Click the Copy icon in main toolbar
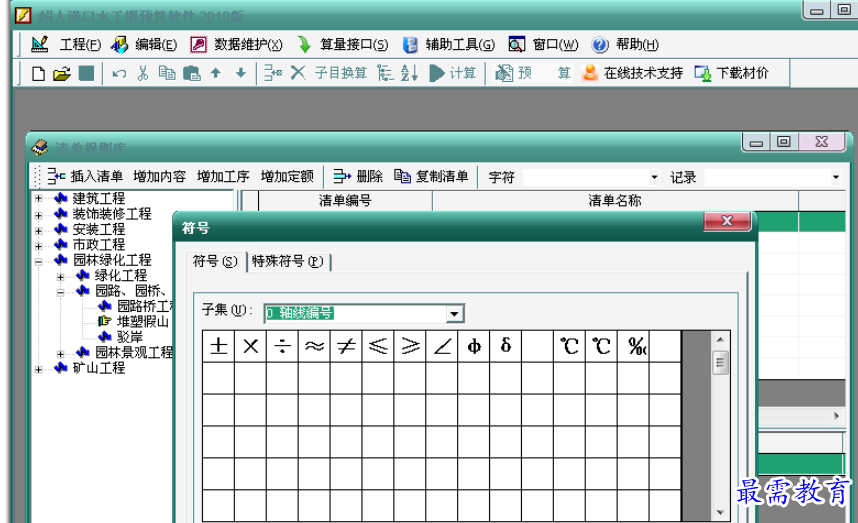 pyautogui.click(x=167, y=73)
